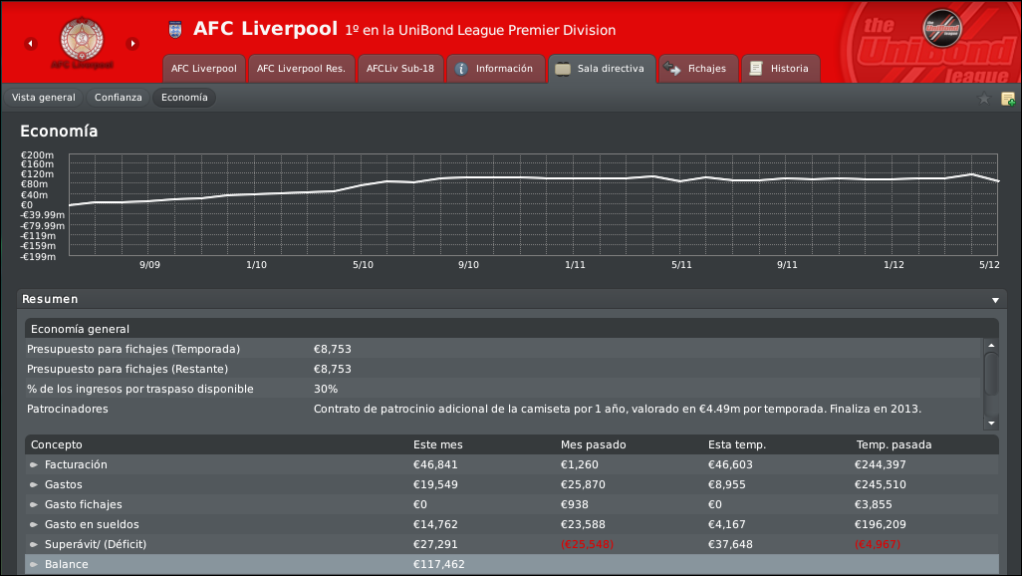This screenshot has width=1022, height=576.
Task: Click Gastos last month value €25,870
Action: tap(583, 485)
